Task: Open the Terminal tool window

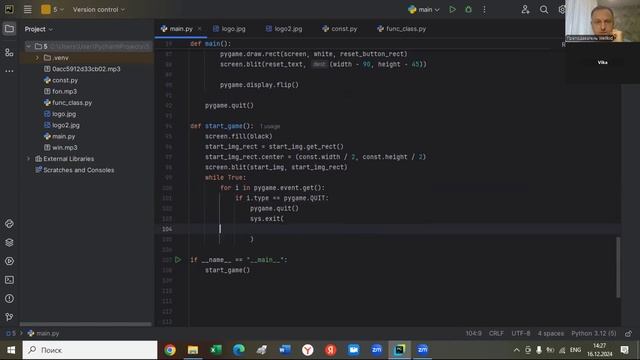Action: (x=9, y=280)
